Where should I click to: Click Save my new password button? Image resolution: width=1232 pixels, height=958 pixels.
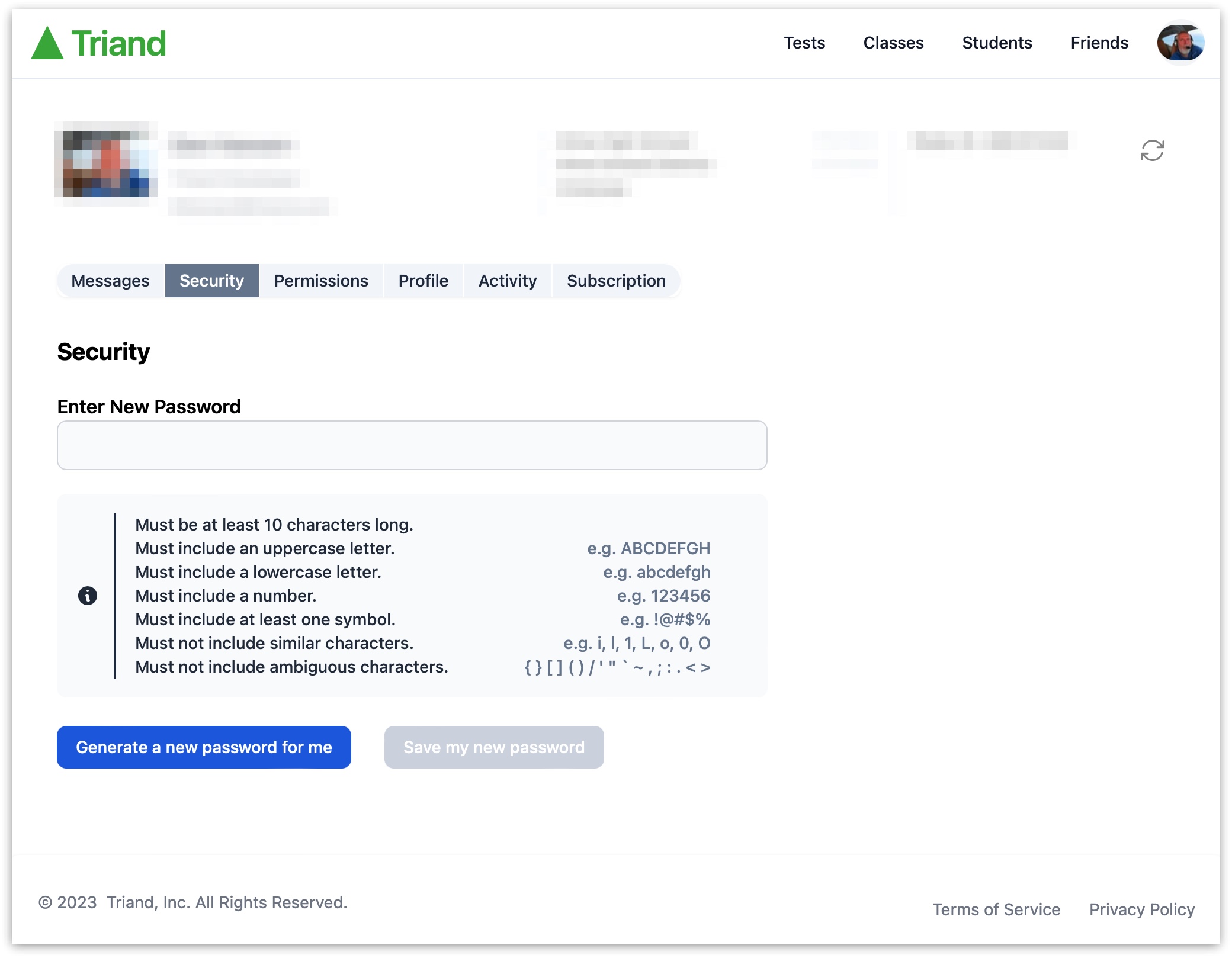tap(494, 746)
